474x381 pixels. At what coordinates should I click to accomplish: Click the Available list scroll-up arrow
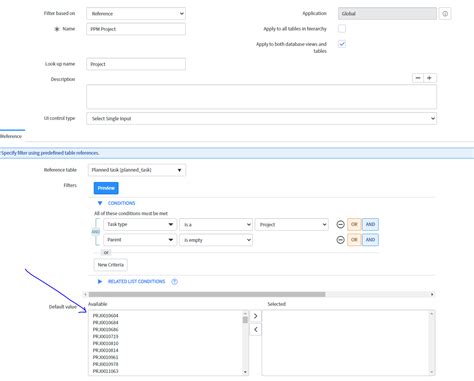(245, 314)
